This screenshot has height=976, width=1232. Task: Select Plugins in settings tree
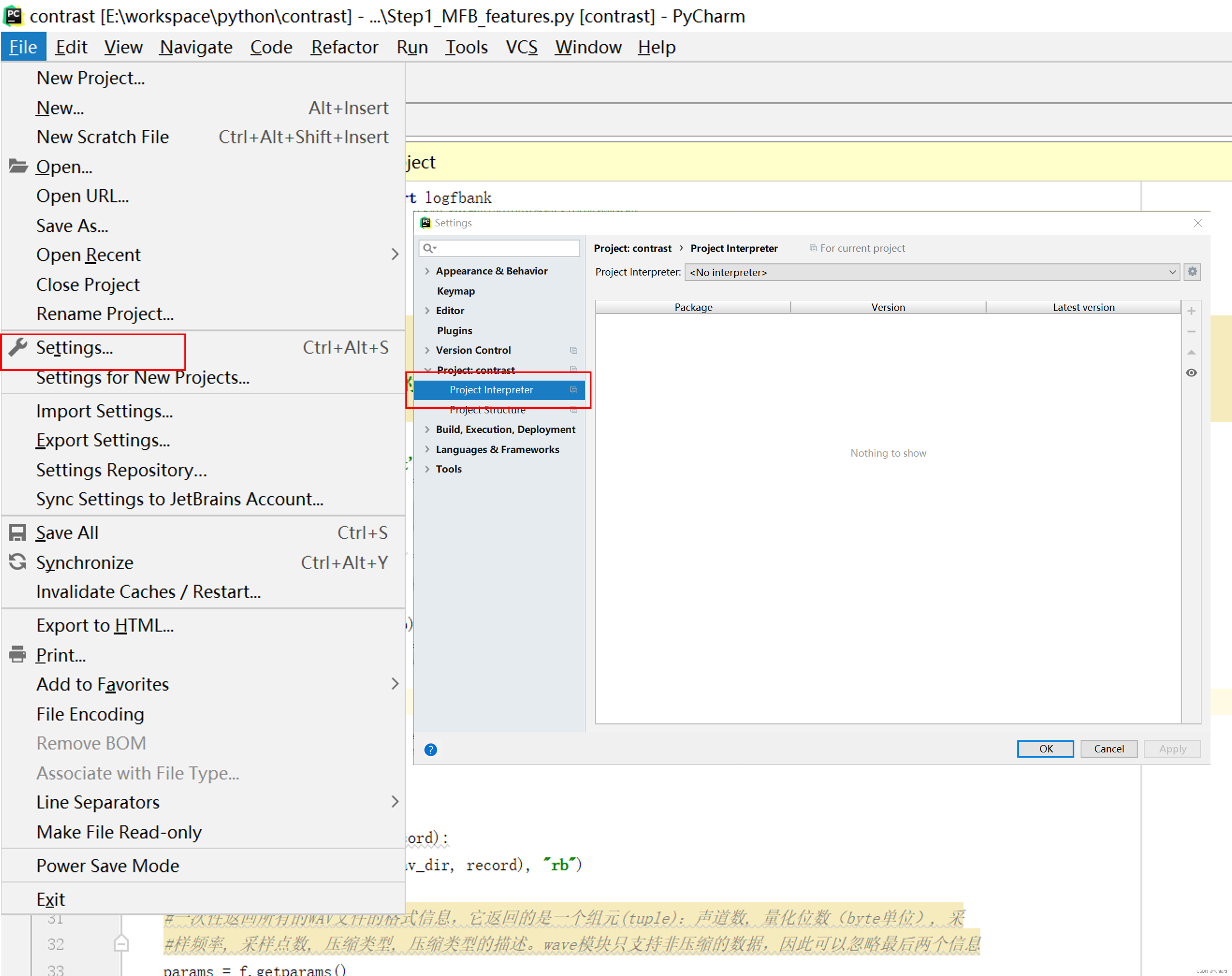pos(499,330)
